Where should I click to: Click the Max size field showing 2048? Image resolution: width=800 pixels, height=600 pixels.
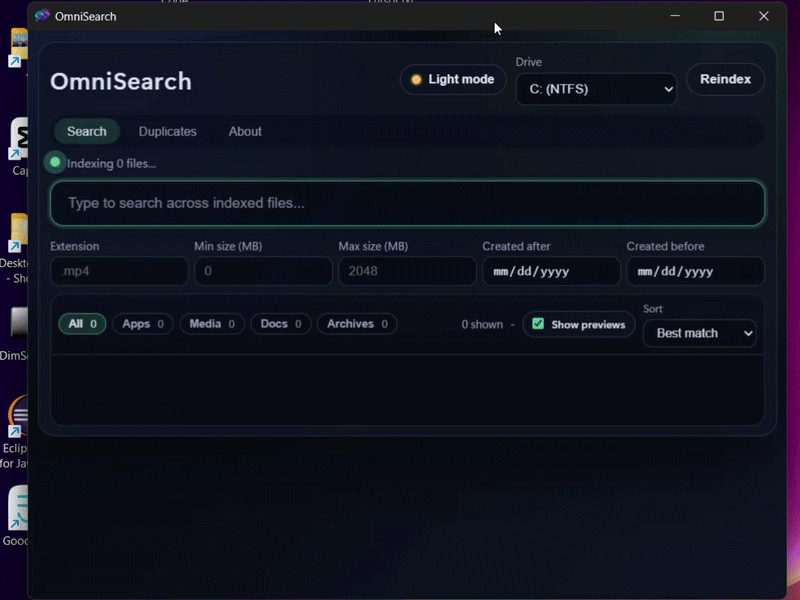[407, 271]
